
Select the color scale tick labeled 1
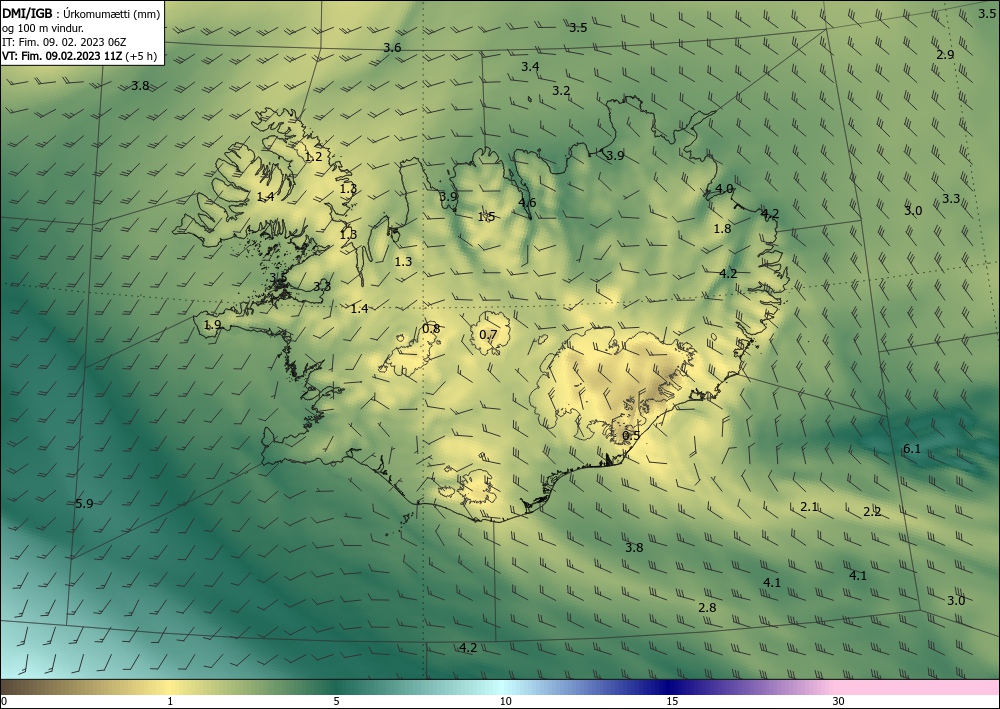pyautogui.click(x=170, y=701)
